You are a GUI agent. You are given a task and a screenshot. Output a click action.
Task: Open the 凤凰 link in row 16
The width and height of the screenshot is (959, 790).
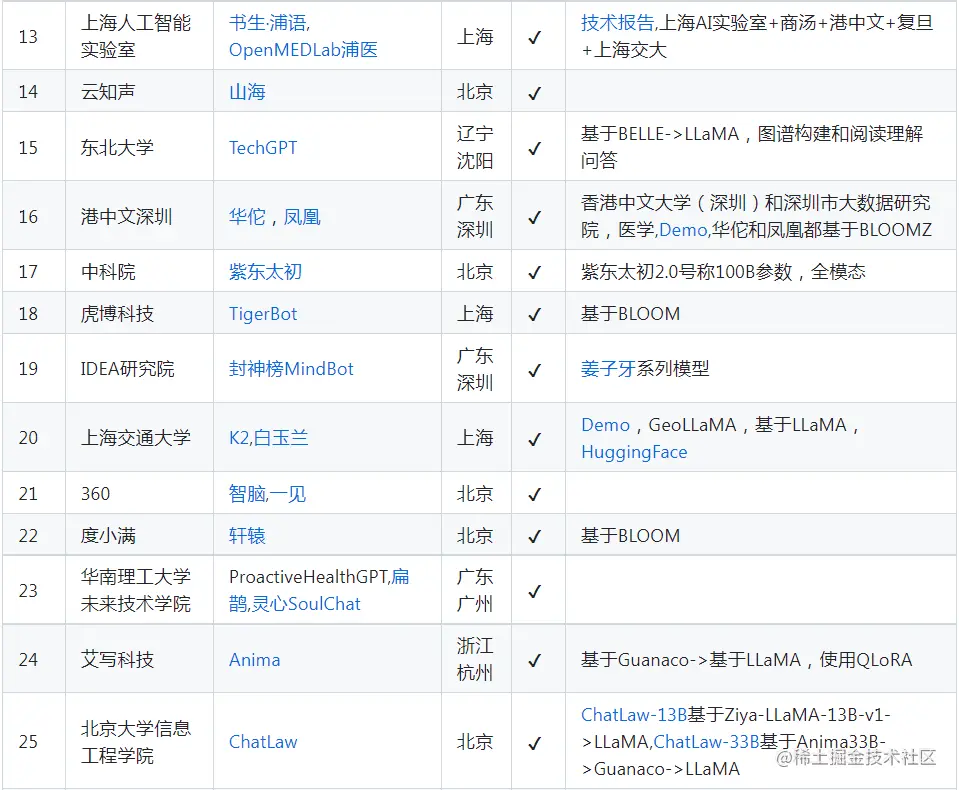[x=303, y=215]
